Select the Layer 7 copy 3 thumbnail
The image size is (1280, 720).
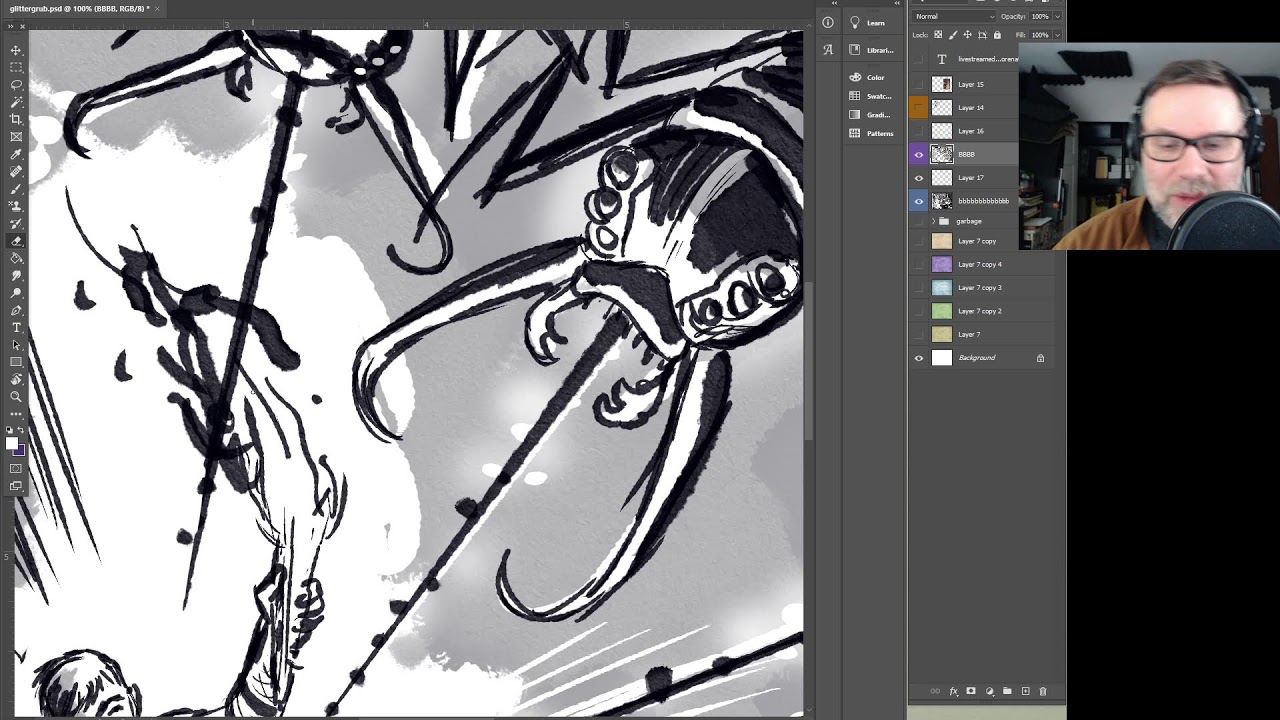[942, 288]
